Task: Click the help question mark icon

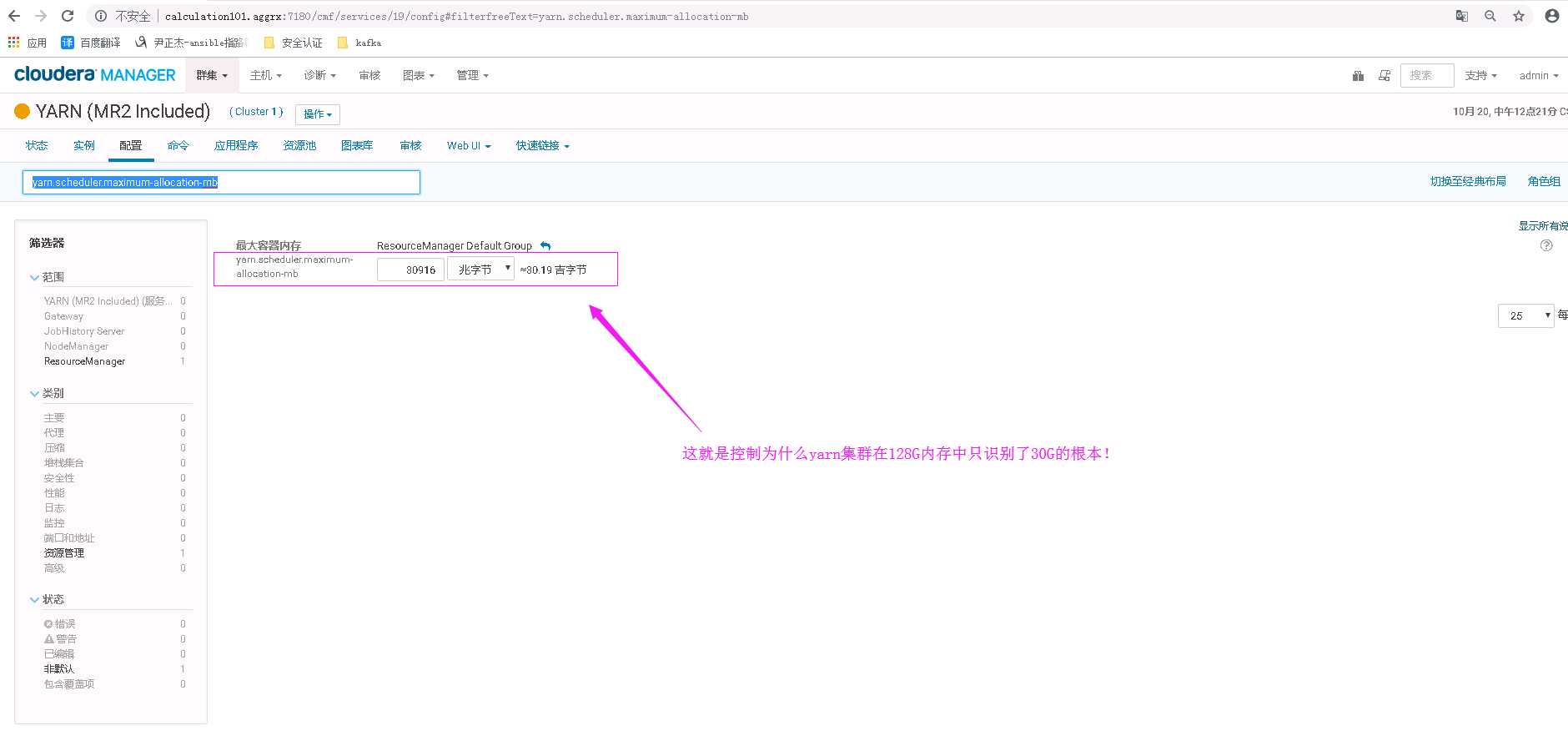Action: [x=1546, y=245]
